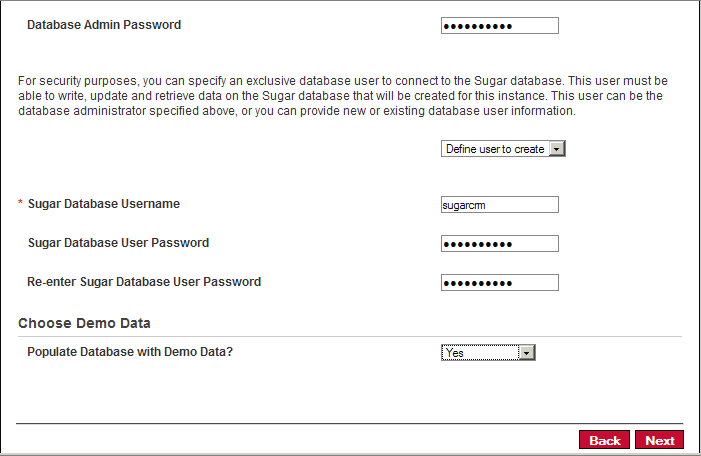
Task: Click the red required asterisk beside Username
Action: 20,203
